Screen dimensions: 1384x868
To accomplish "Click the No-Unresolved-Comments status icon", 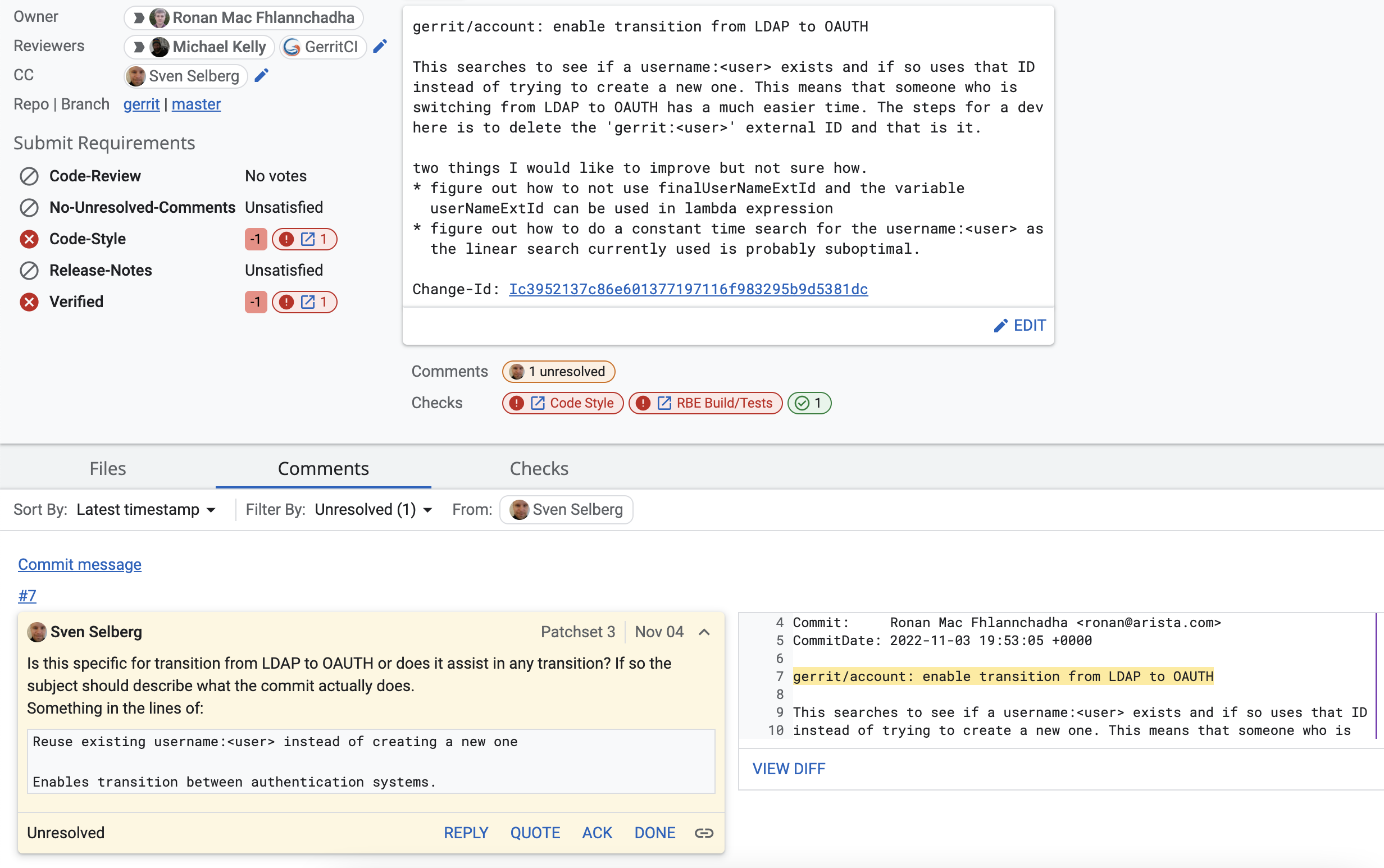I will [x=29, y=207].
